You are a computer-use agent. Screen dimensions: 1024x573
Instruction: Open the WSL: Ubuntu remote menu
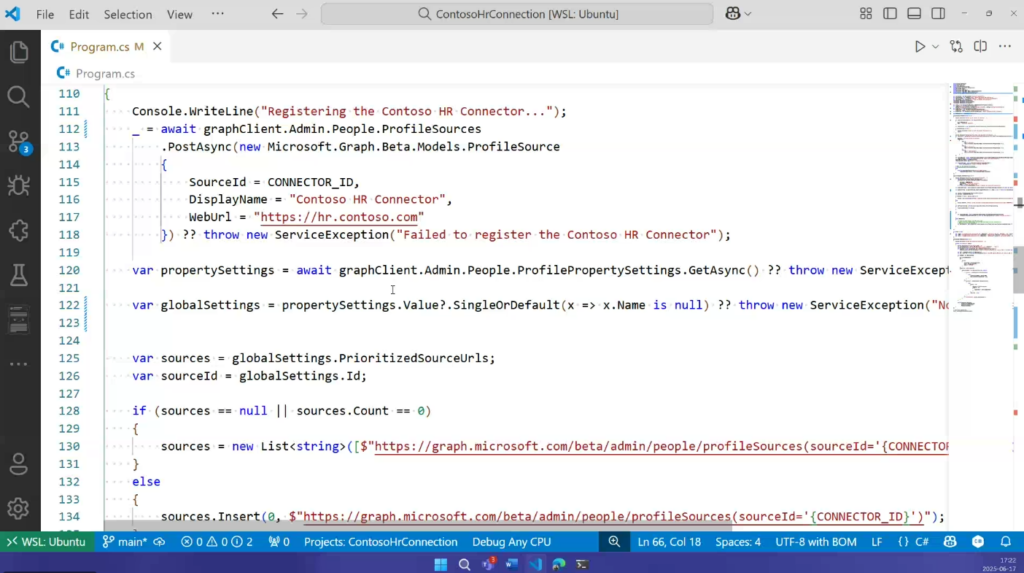(46, 542)
